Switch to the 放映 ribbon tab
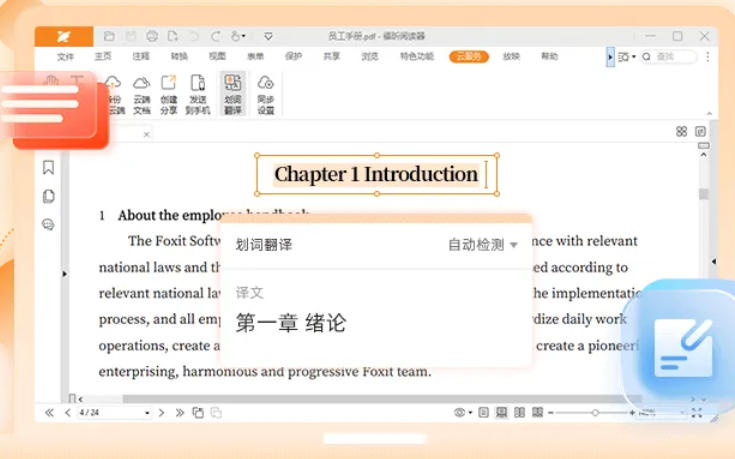Screen dimensions: 735x459 point(511,56)
